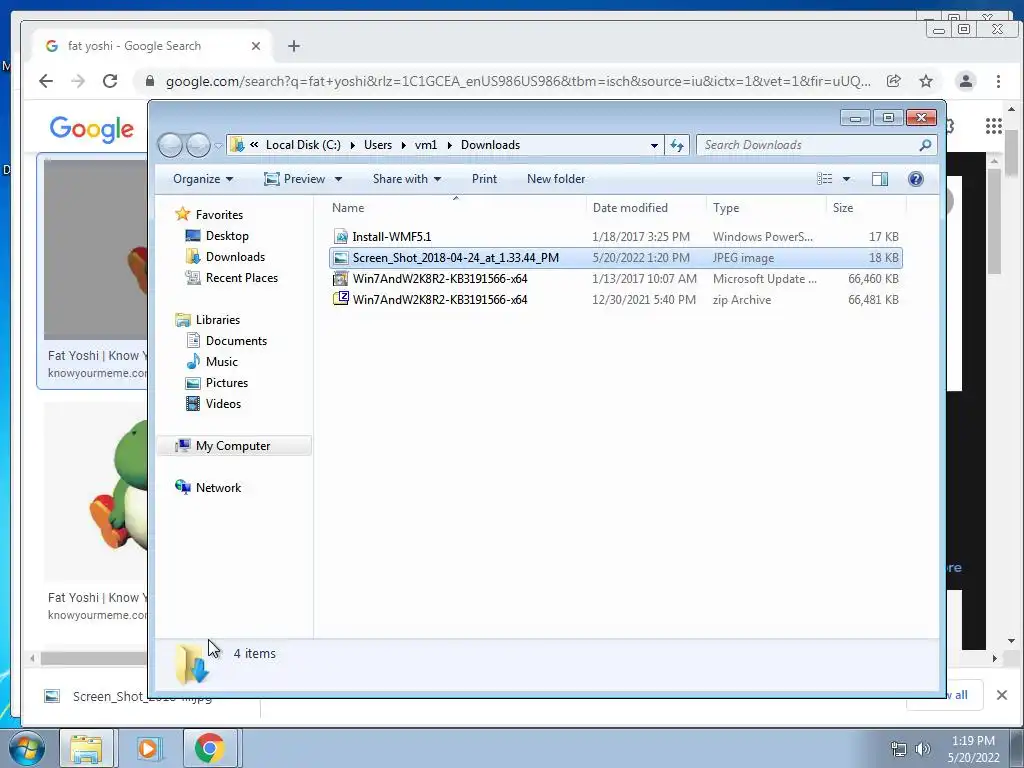Image resolution: width=1024 pixels, height=768 pixels.
Task: Open Windows Explorer from taskbar
Action: [x=86, y=748]
